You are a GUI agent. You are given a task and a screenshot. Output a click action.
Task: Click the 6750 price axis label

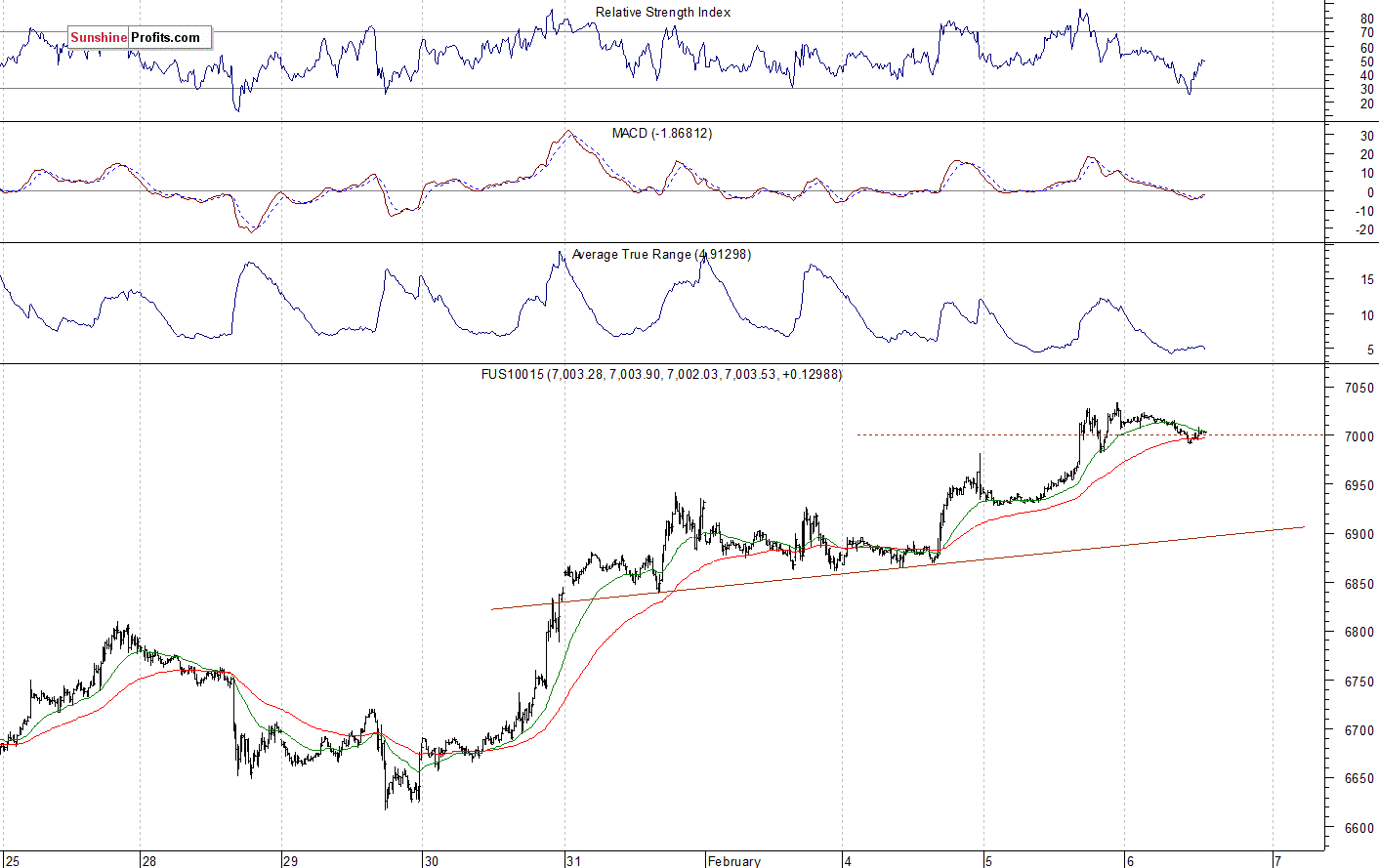click(1358, 682)
